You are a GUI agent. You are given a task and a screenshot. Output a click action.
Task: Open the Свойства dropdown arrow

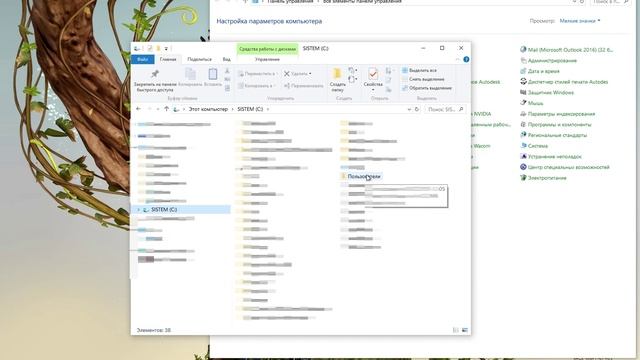[373, 90]
